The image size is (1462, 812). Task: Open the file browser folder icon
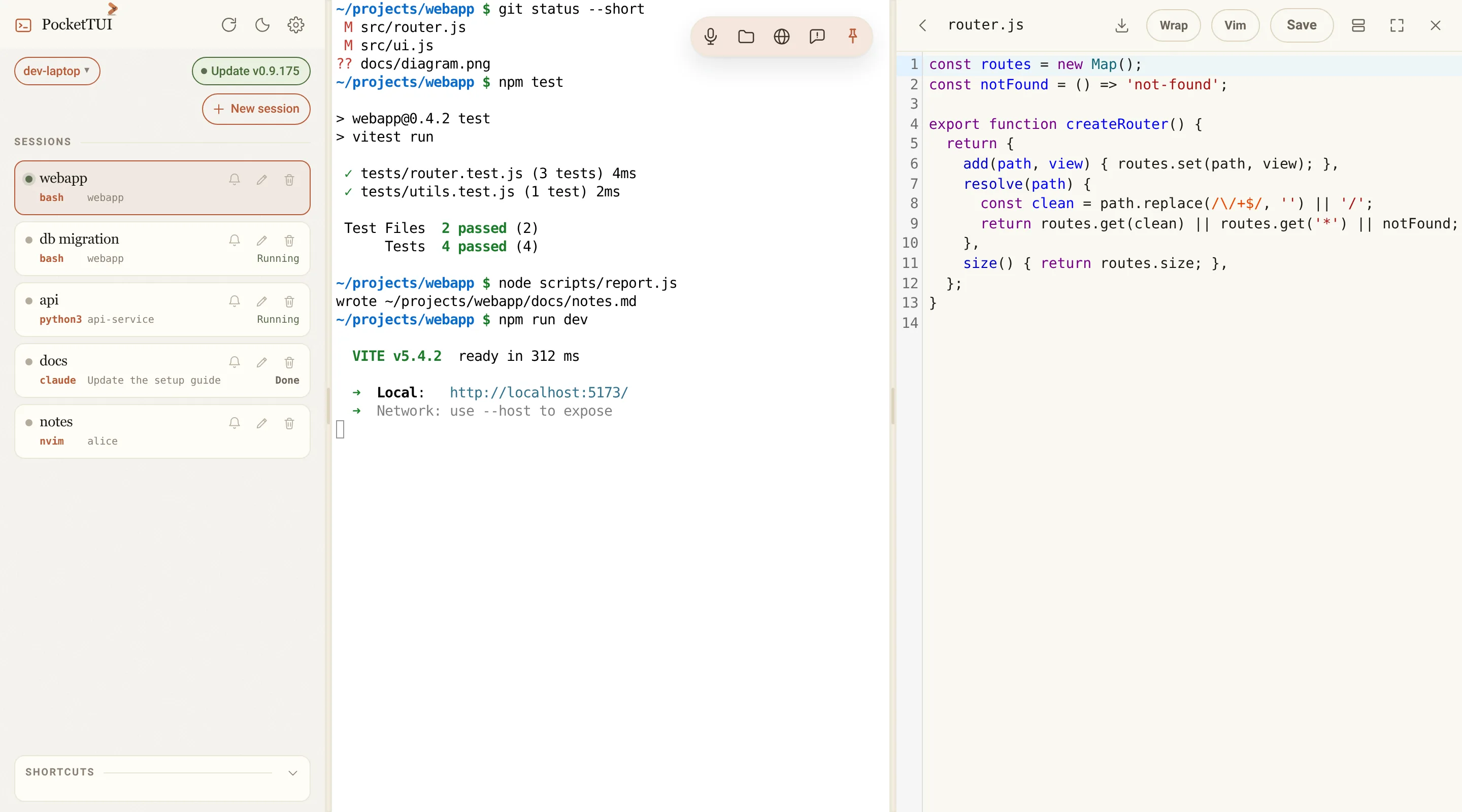[x=746, y=37]
